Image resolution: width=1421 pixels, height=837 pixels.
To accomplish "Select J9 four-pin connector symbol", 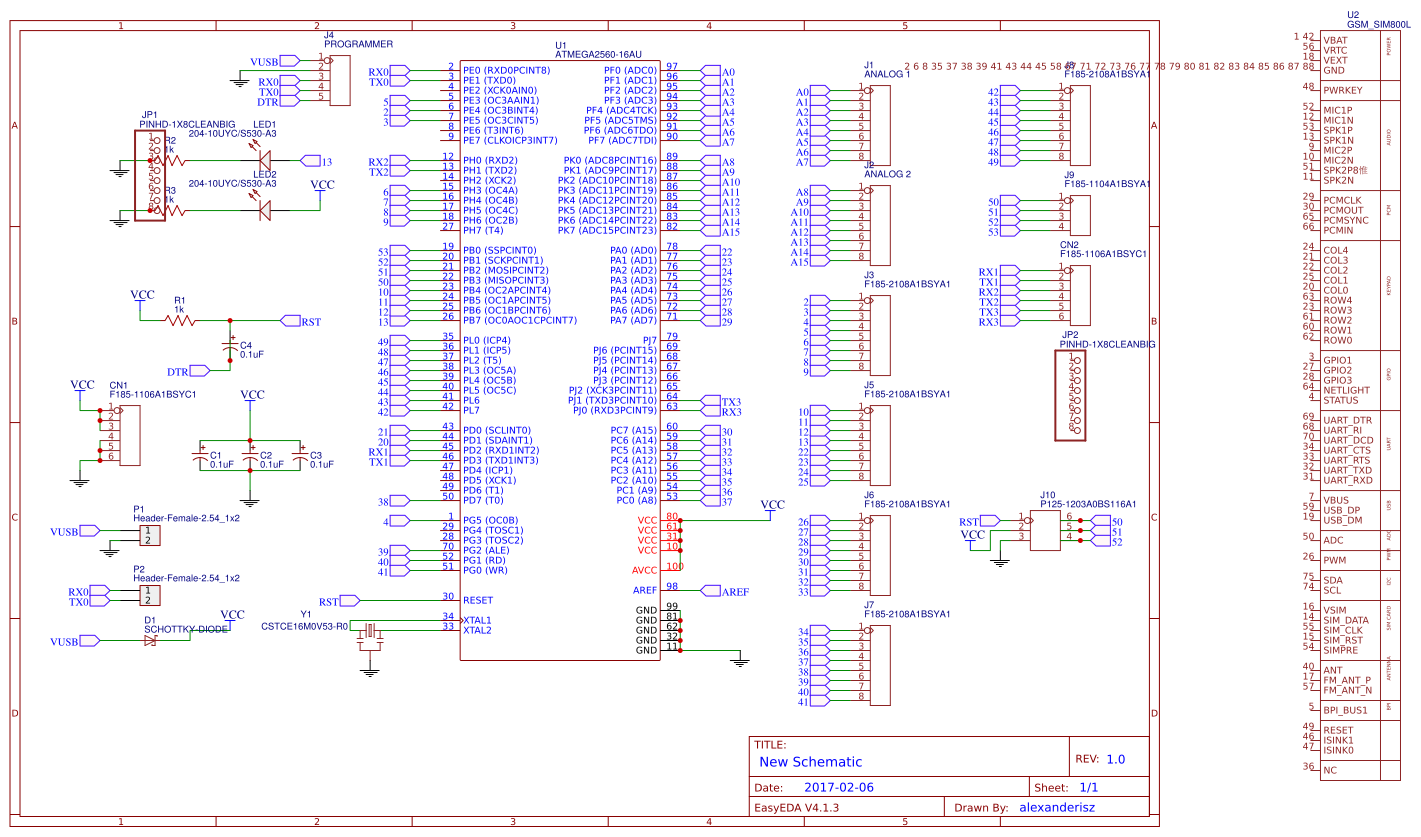I will pyautogui.click(x=1080, y=215).
